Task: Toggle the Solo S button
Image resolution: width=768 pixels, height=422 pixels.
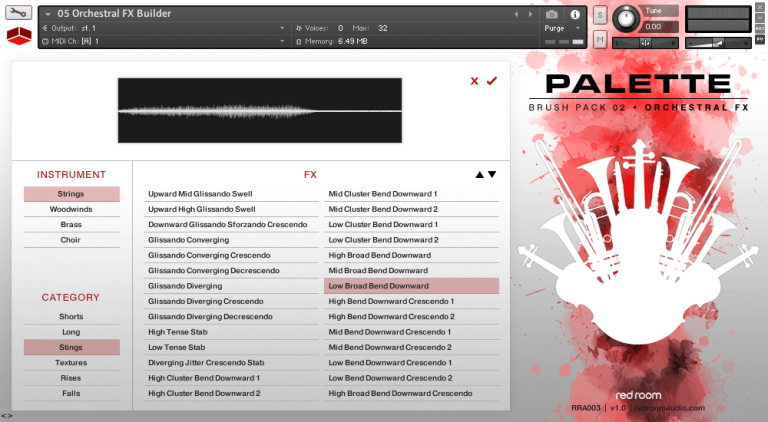Action: [600, 15]
